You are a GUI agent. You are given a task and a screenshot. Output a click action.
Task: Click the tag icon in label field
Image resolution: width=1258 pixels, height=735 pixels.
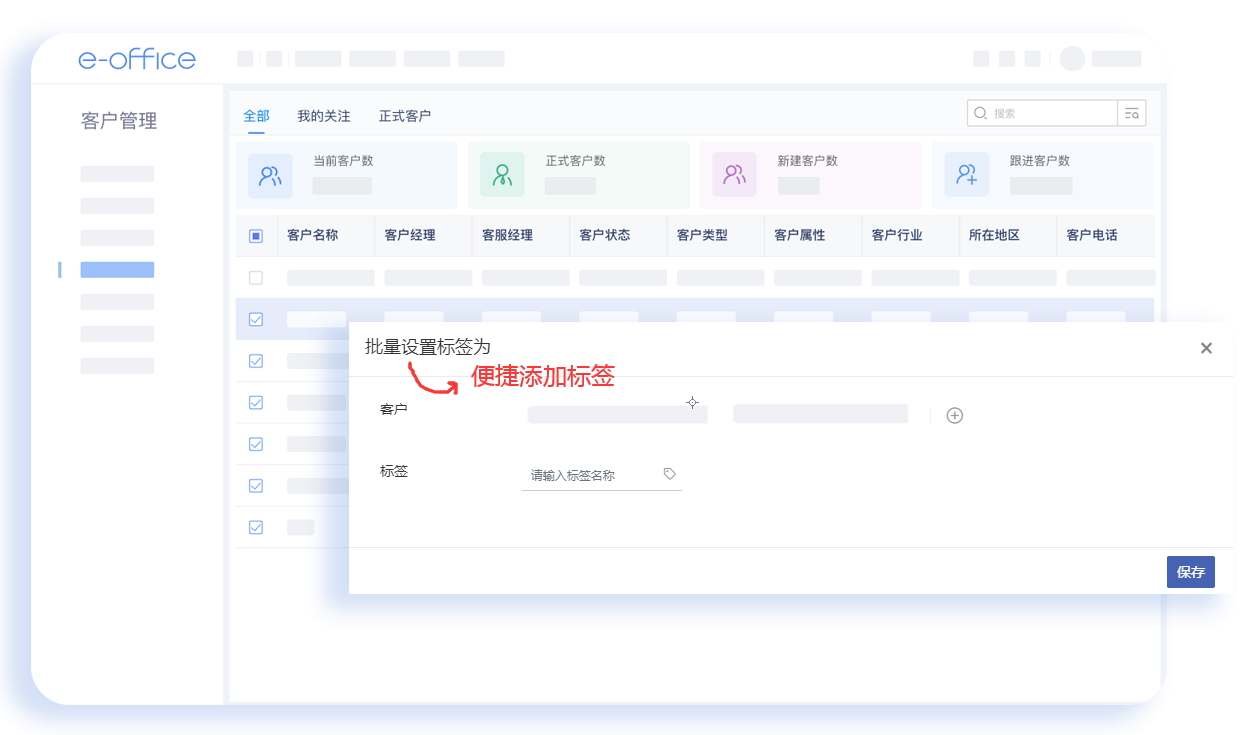[x=670, y=474]
